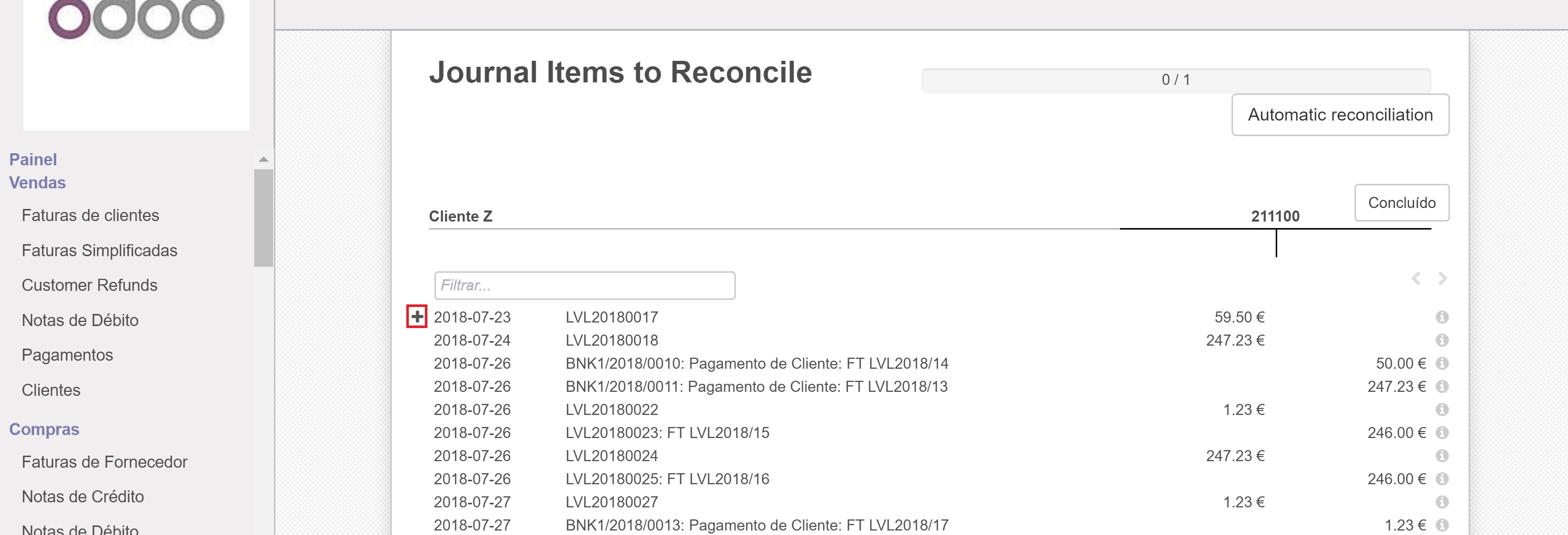Show info for BNK1/2018/0011 payment line
This screenshot has width=1568, height=535.
[x=1441, y=386]
